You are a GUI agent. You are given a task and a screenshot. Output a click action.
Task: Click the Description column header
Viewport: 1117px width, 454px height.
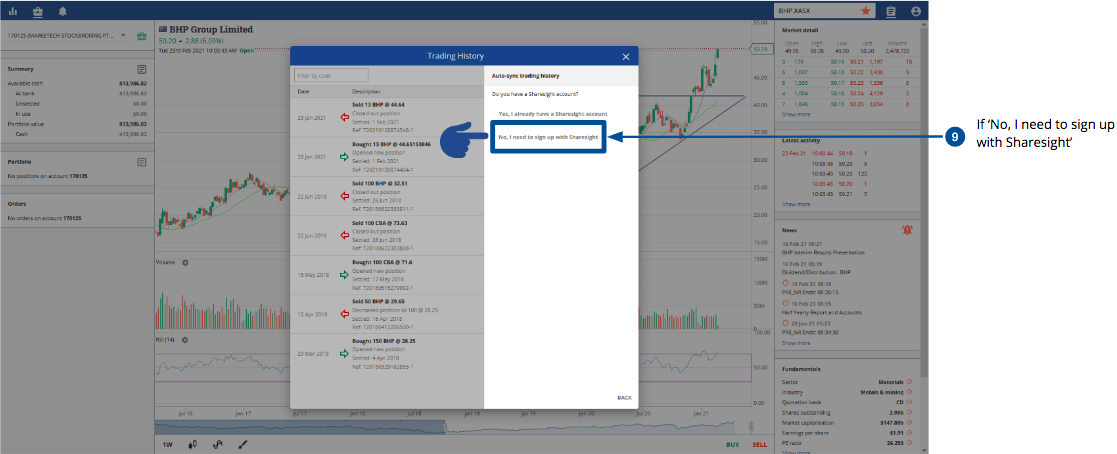pos(366,92)
